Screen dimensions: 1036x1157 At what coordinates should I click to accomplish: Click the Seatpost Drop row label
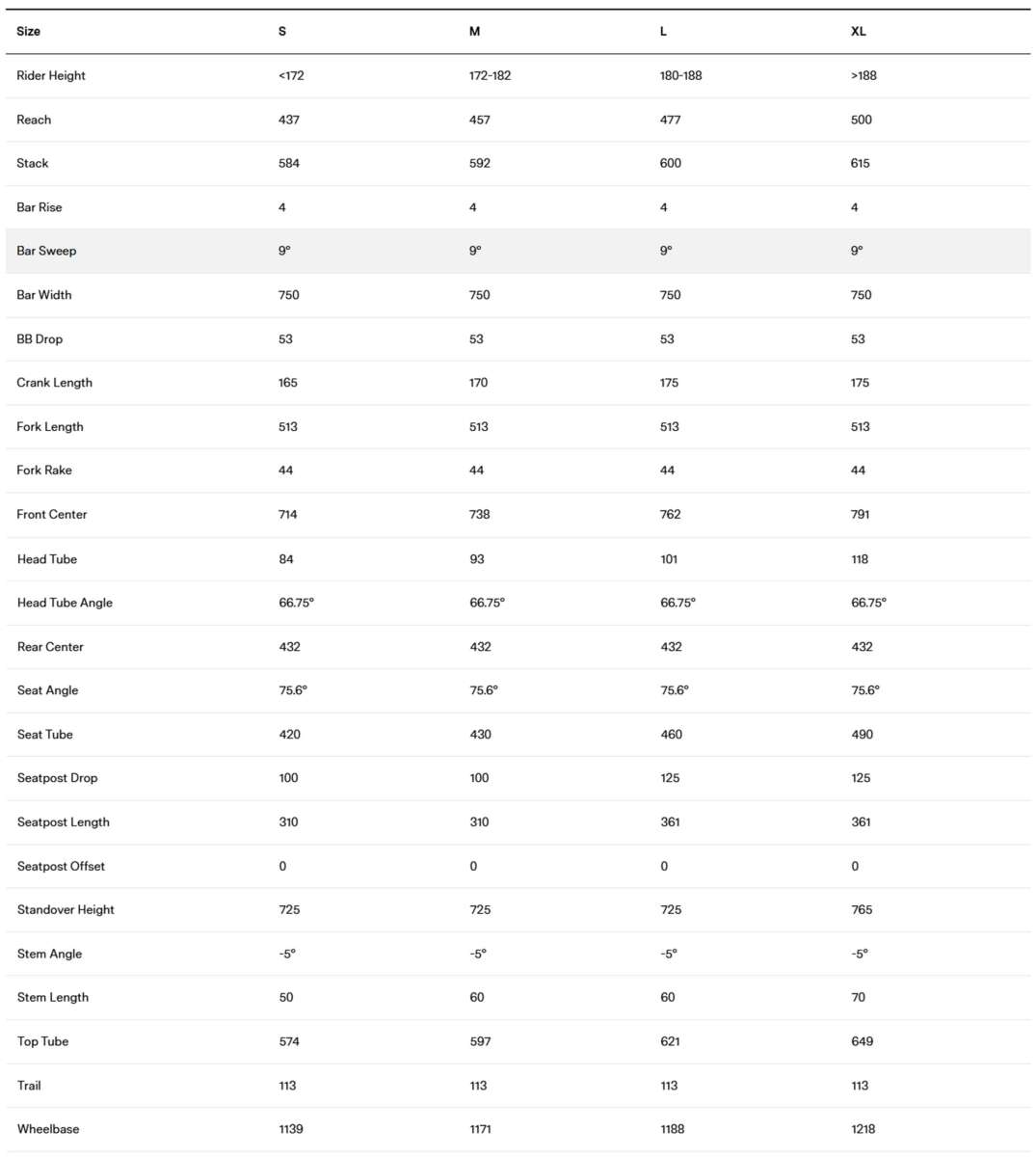point(58,778)
